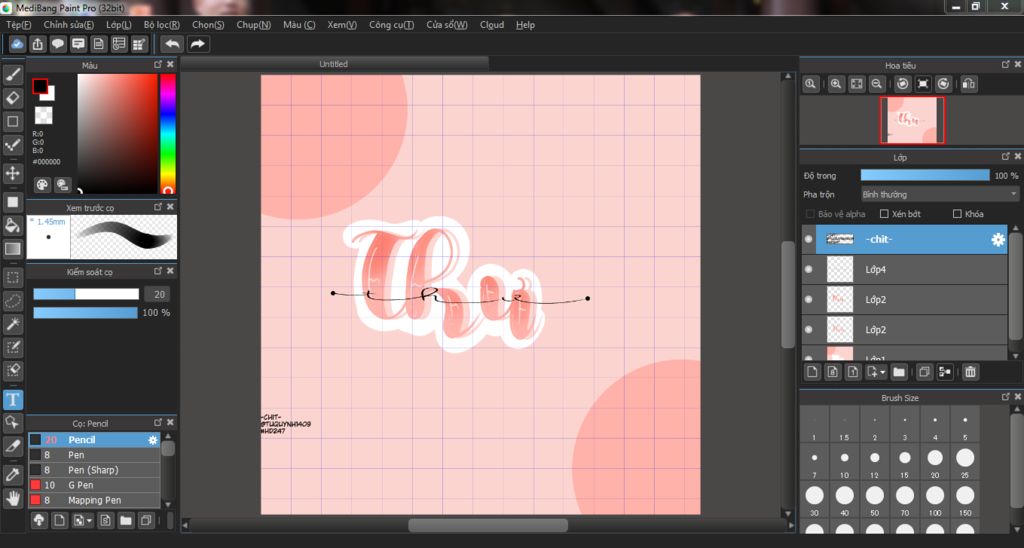Open the color palette icon in Màu panel
1024x548 pixels.
(x=42, y=185)
